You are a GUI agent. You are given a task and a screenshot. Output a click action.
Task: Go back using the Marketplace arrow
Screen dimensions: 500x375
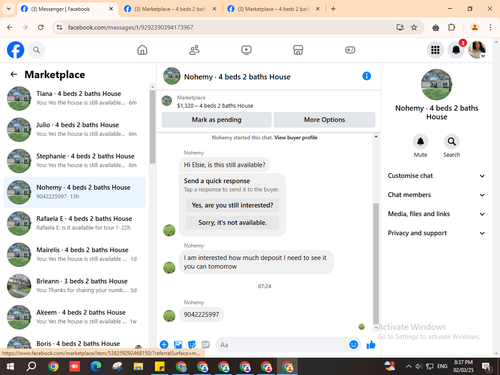click(x=14, y=74)
